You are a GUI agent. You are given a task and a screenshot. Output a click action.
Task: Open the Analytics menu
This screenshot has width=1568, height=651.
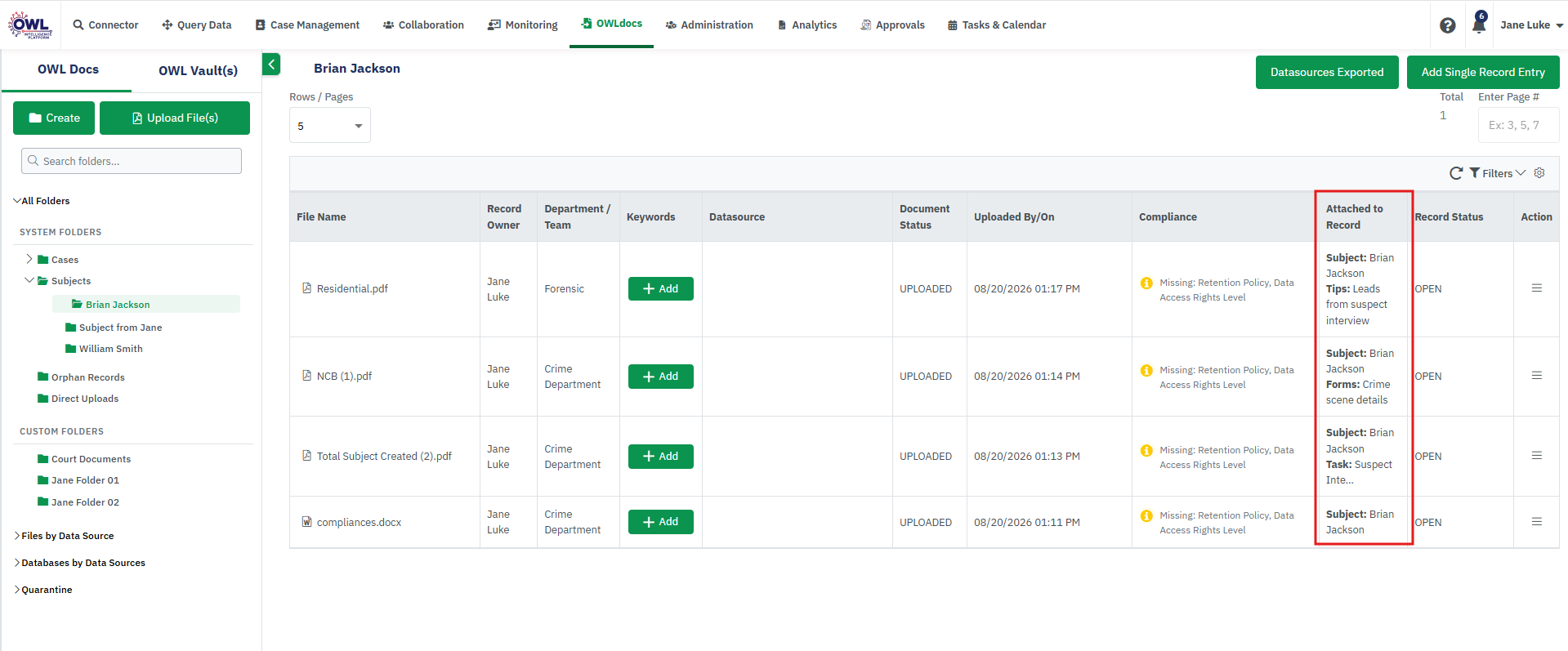tap(807, 25)
